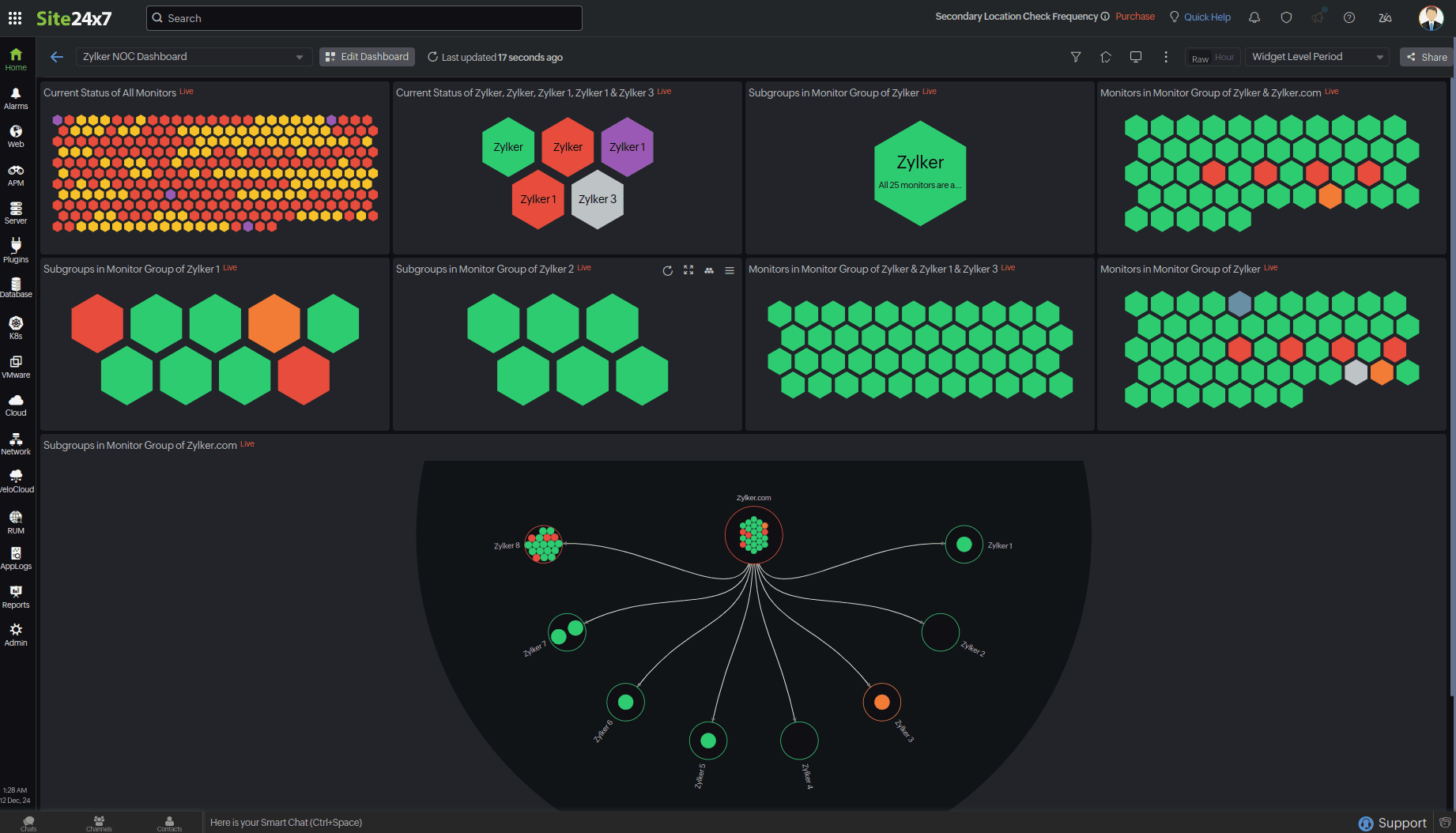Open the VMware sidebar icon

(x=16, y=367)
